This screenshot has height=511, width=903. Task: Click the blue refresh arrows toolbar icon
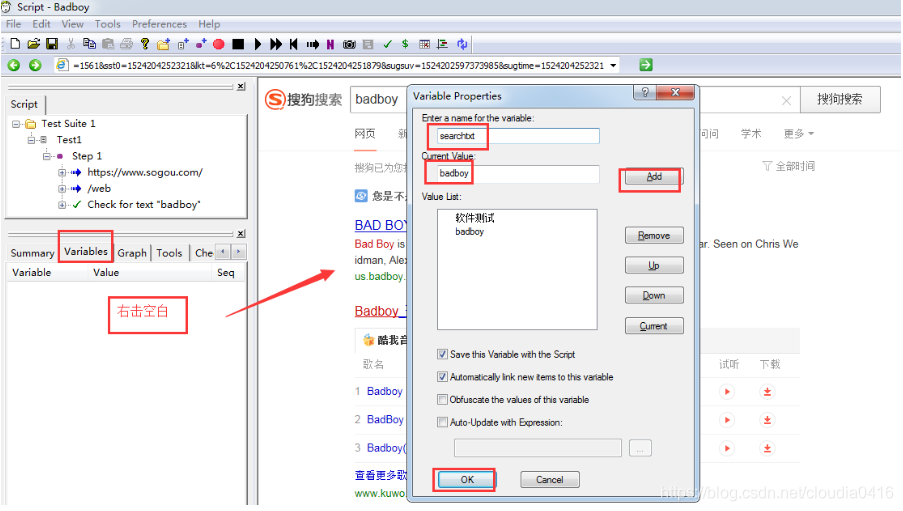462,44
